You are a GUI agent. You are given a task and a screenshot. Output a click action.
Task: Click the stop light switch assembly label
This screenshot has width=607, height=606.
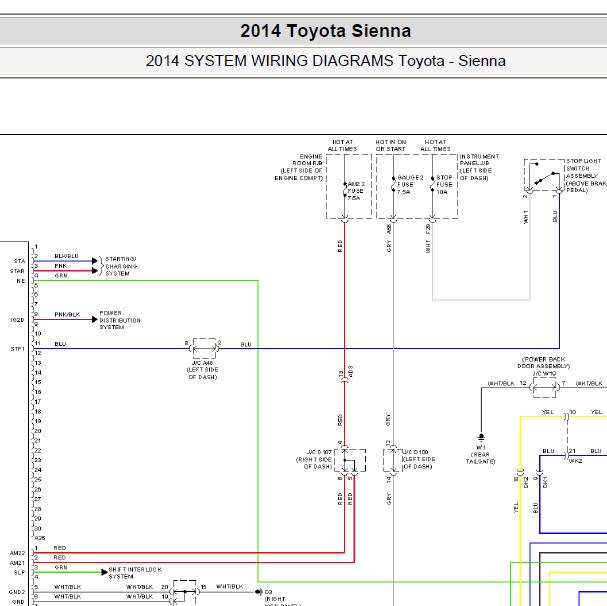point(586,175)
